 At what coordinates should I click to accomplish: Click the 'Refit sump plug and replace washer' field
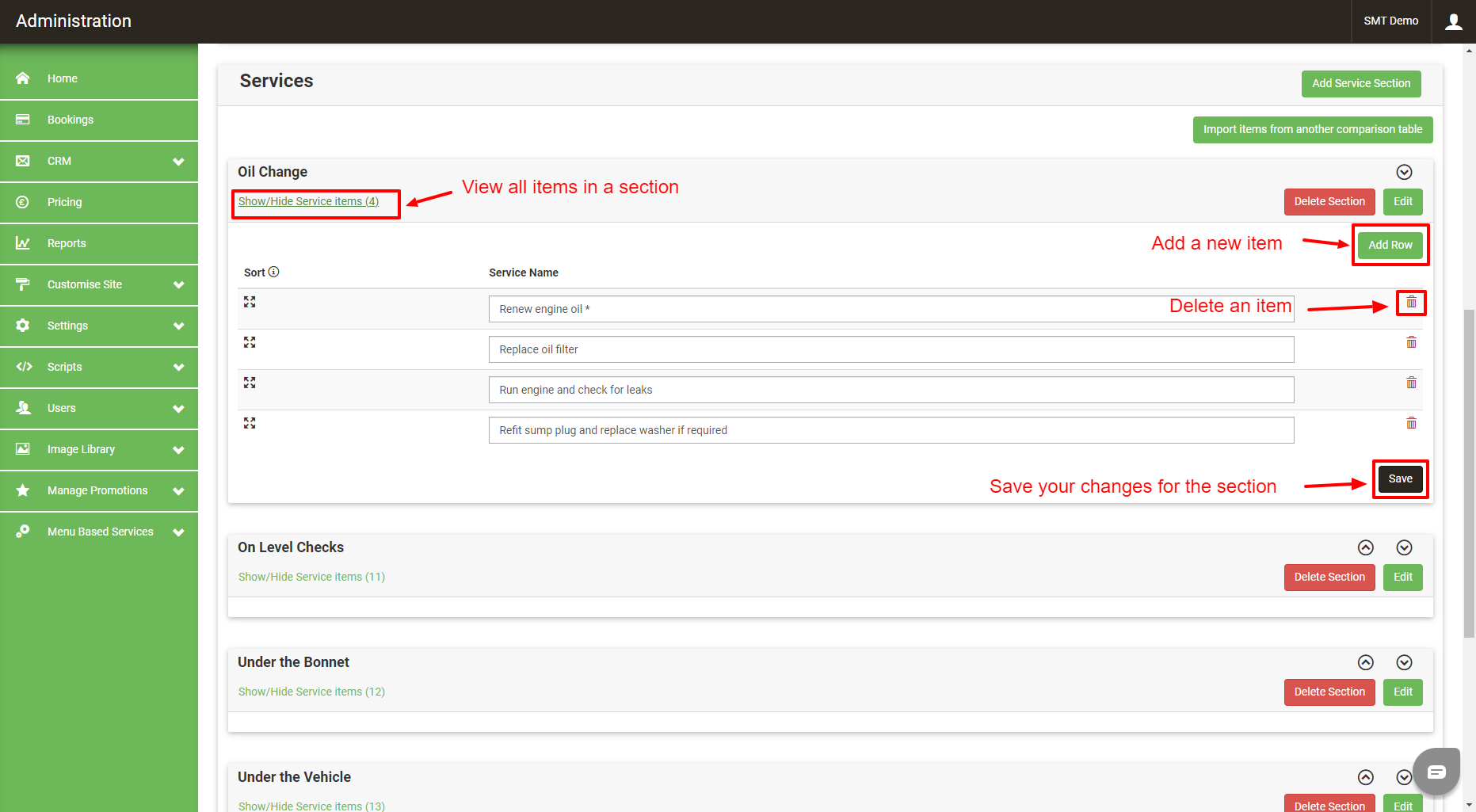[x=891, y=430]
